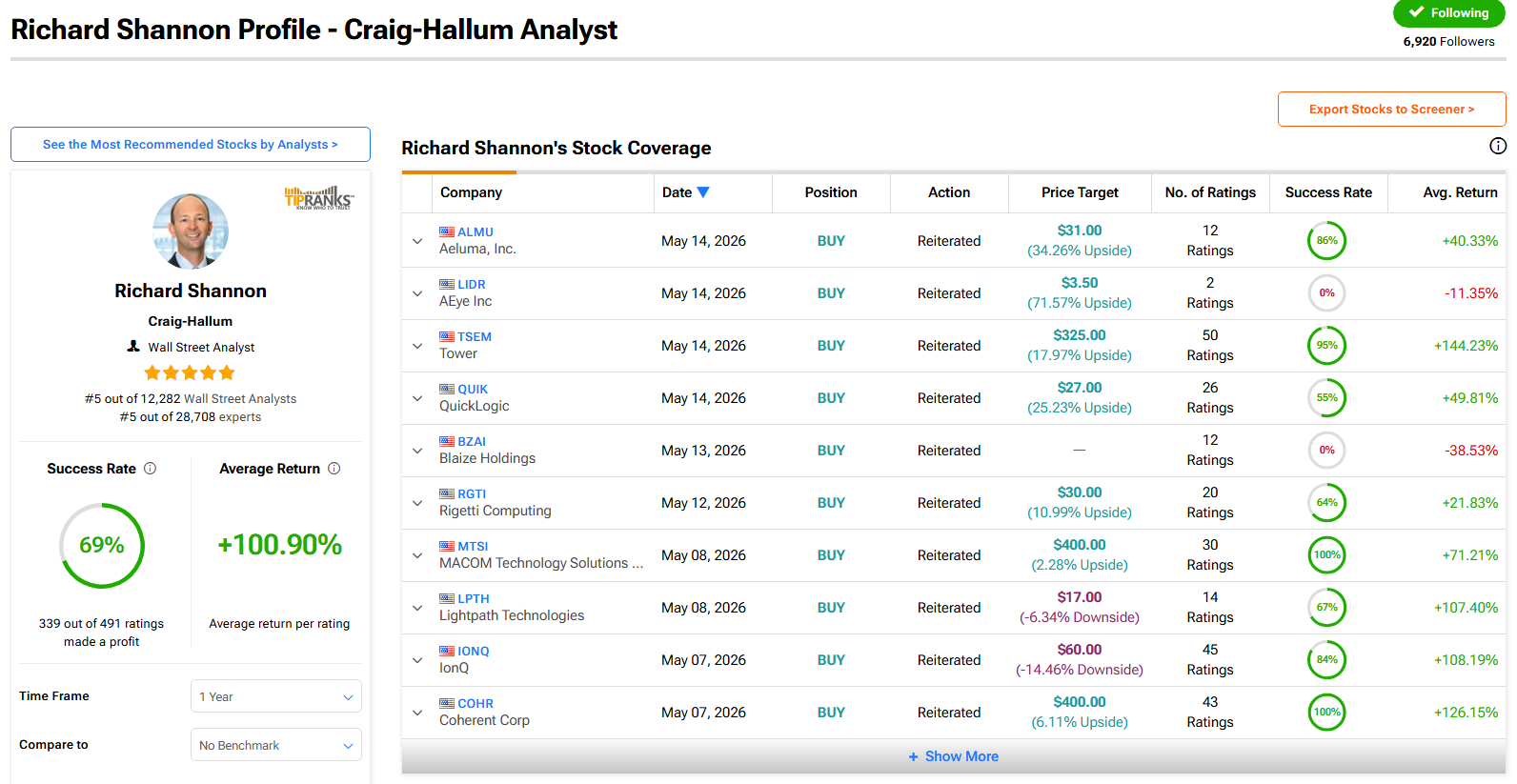Click the US flag icon beside BZAI
The width and height of the screenshot is (1517, 784).
pos(447,441)
